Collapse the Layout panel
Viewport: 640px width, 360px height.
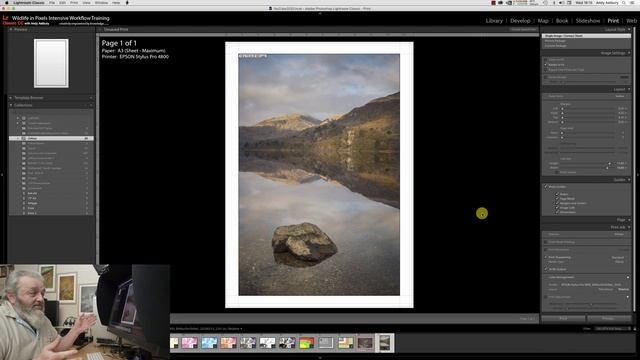629,89
